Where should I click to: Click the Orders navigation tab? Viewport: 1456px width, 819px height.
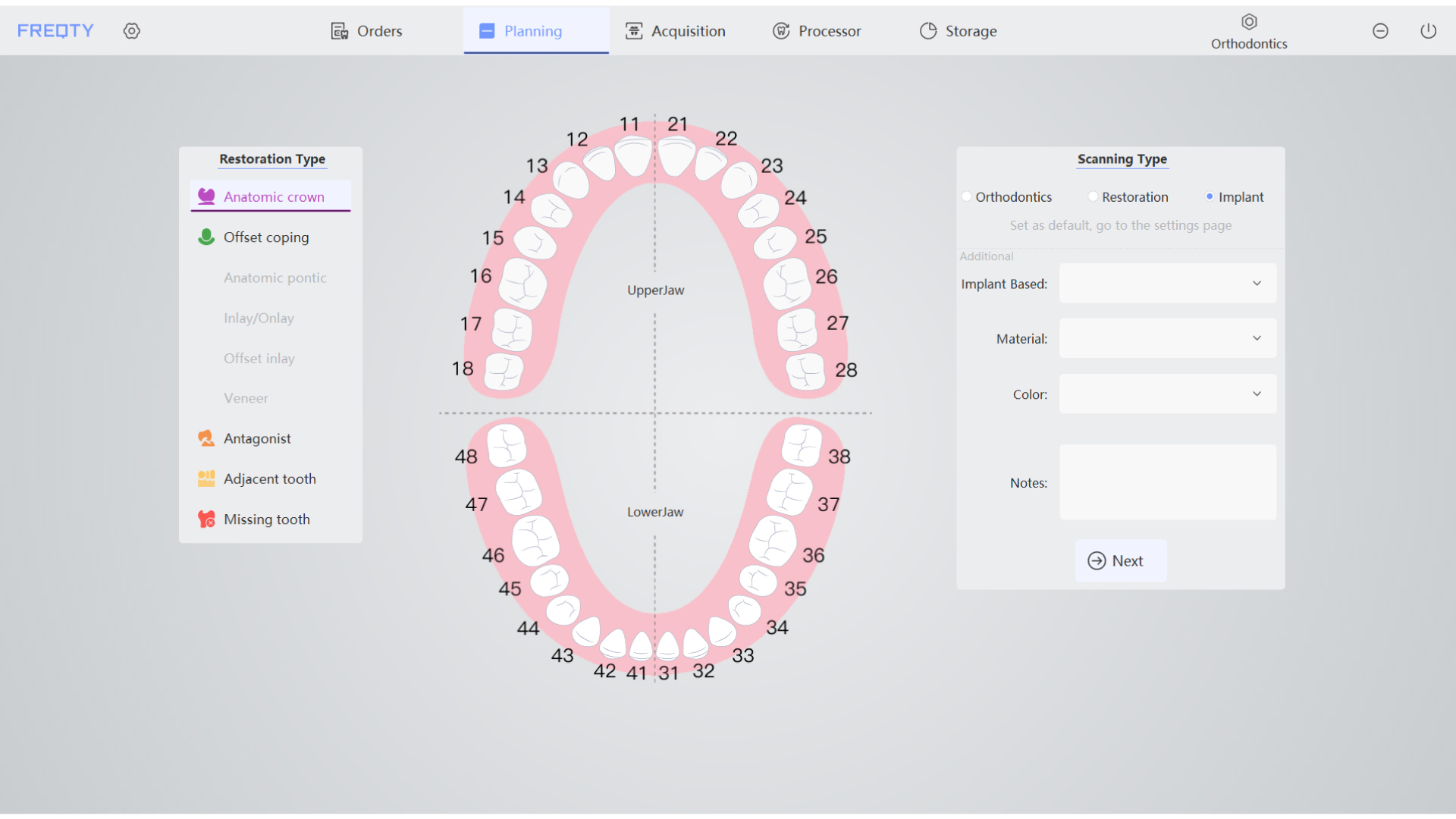pos(380,31)
